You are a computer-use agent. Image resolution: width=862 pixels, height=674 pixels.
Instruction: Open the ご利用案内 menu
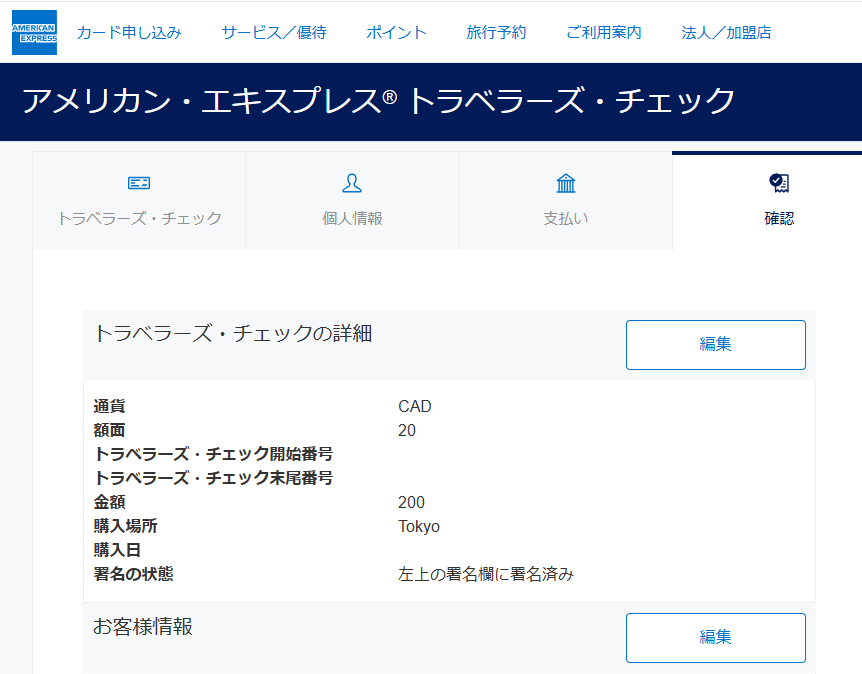(604, 32)
